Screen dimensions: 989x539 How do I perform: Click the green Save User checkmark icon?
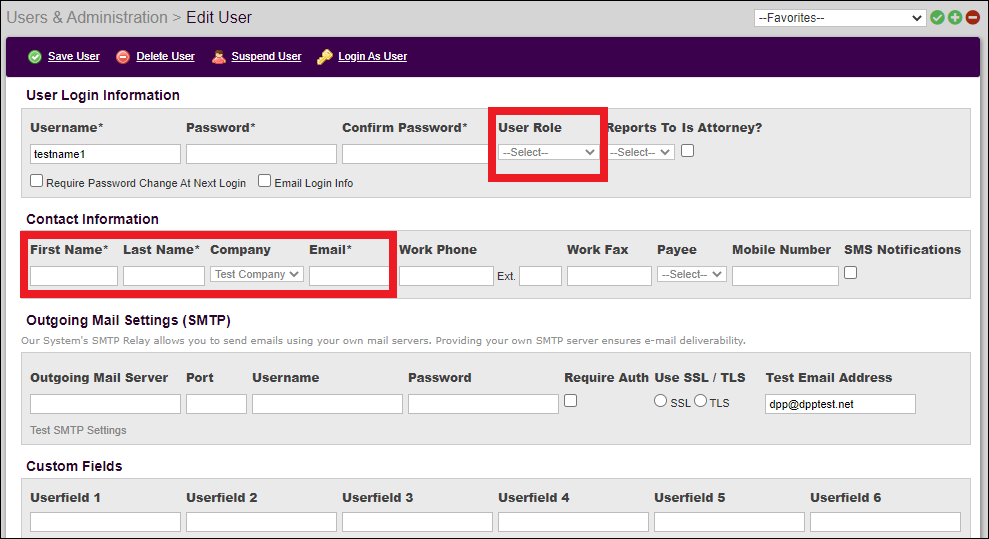[x=35, y=57]
